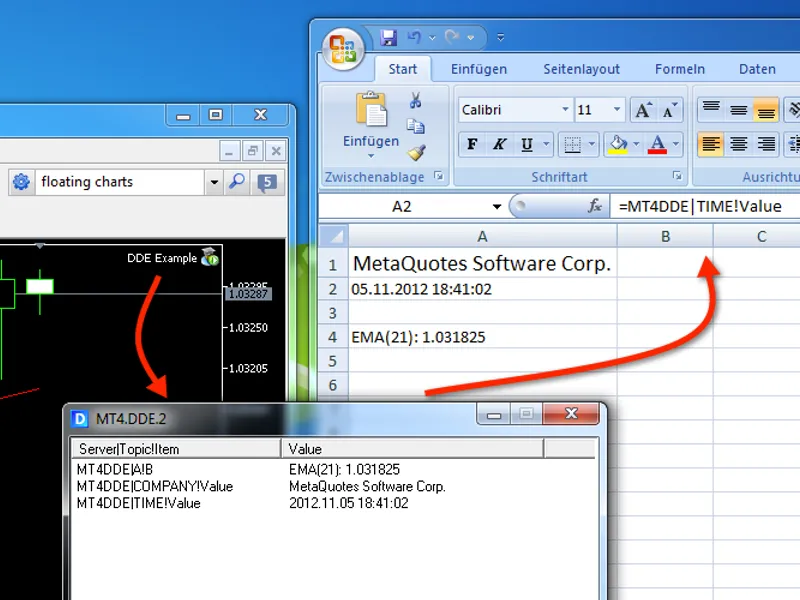
Task: Open the Daten ribbon tab
Action: 757,69
